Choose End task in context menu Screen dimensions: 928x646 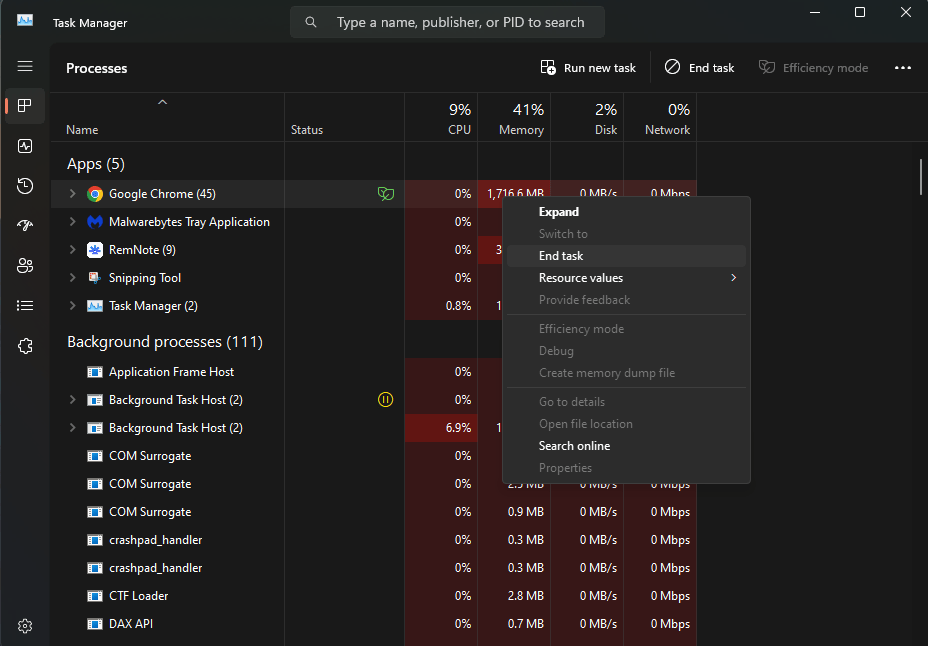click(561, 256)
